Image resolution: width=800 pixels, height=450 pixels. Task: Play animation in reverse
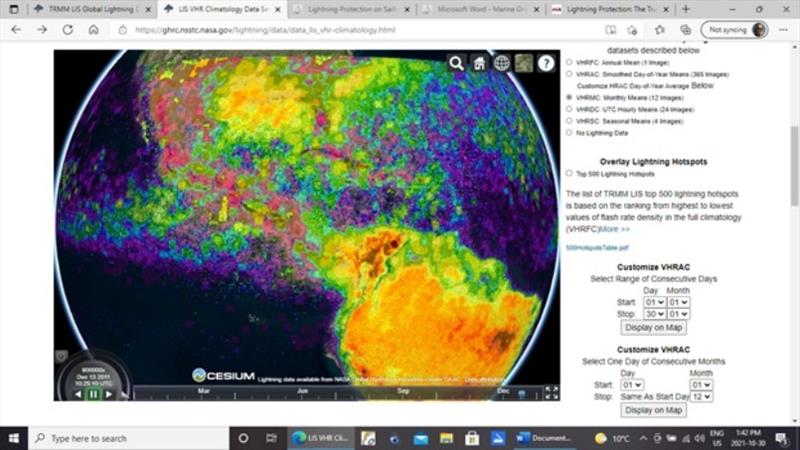(x=78, y=394)
